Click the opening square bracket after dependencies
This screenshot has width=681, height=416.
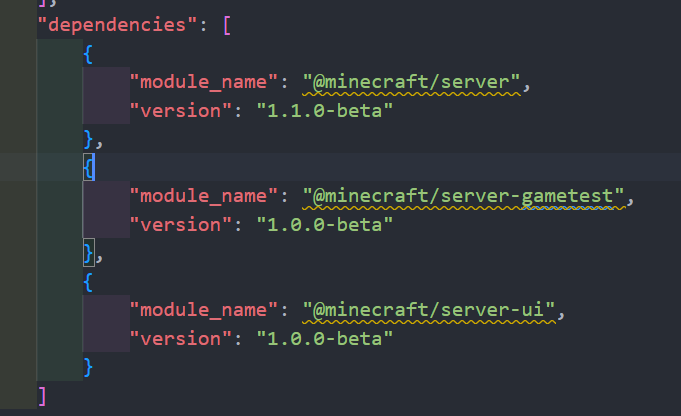click(x=227, y=26)
